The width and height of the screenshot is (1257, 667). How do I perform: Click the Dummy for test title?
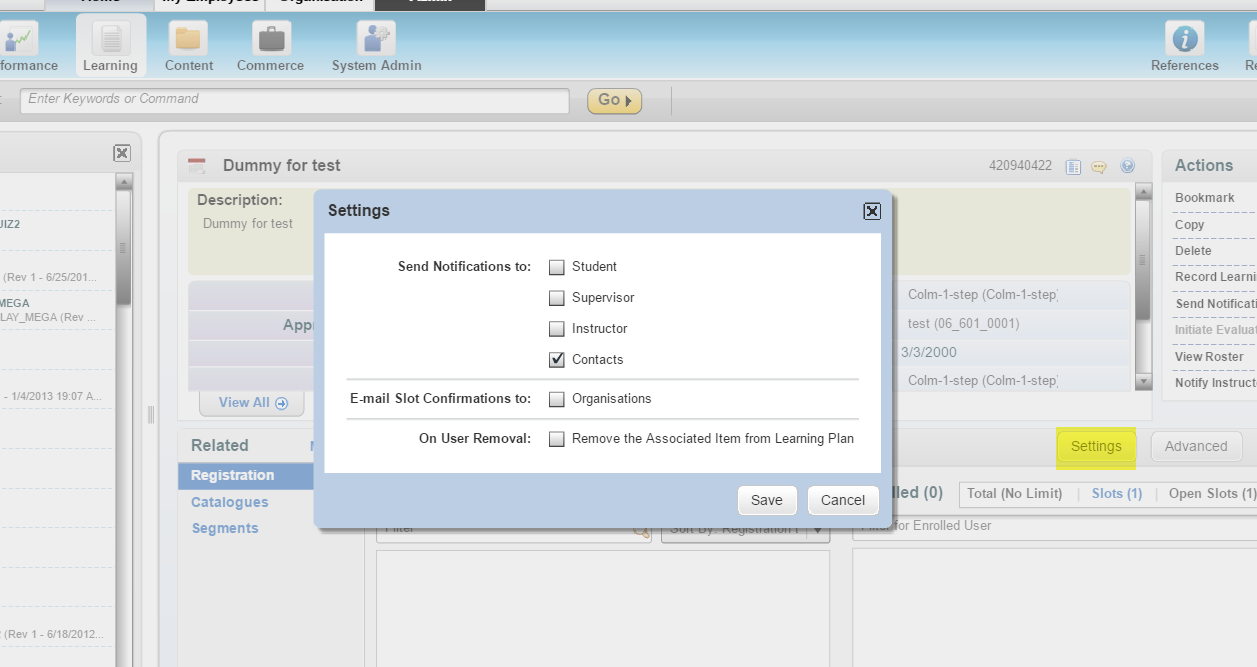[282, 166]
